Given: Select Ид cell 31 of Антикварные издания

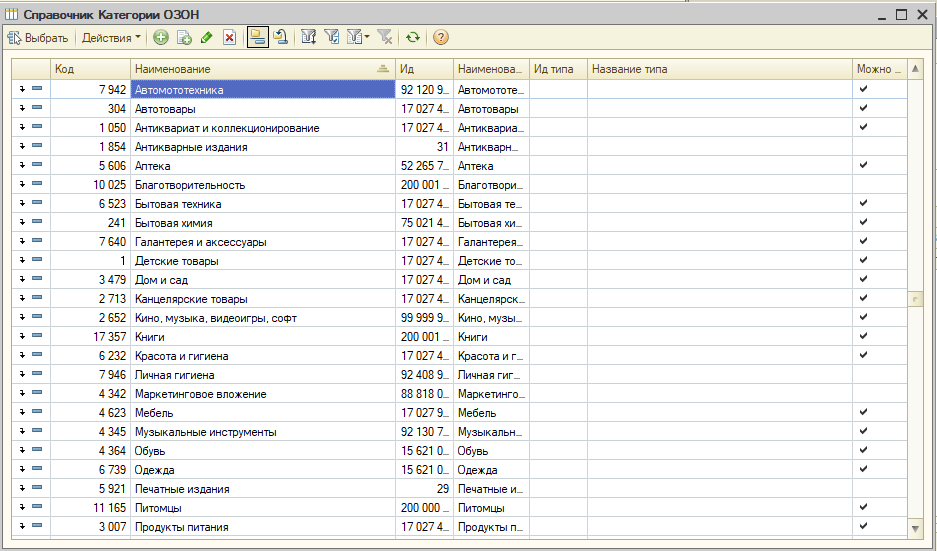Looking at the screenshot, I should point(424,146).
